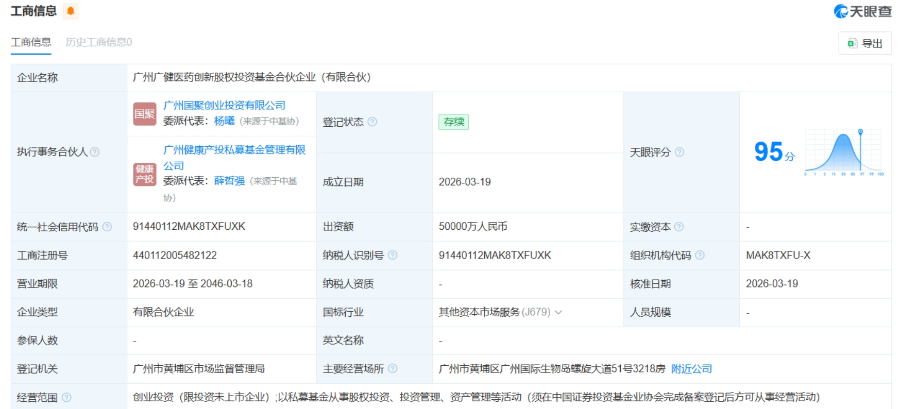Screen dimensions: 900x409
Task: Open the 附近公司 link
Action: click(x=692, y=369)
